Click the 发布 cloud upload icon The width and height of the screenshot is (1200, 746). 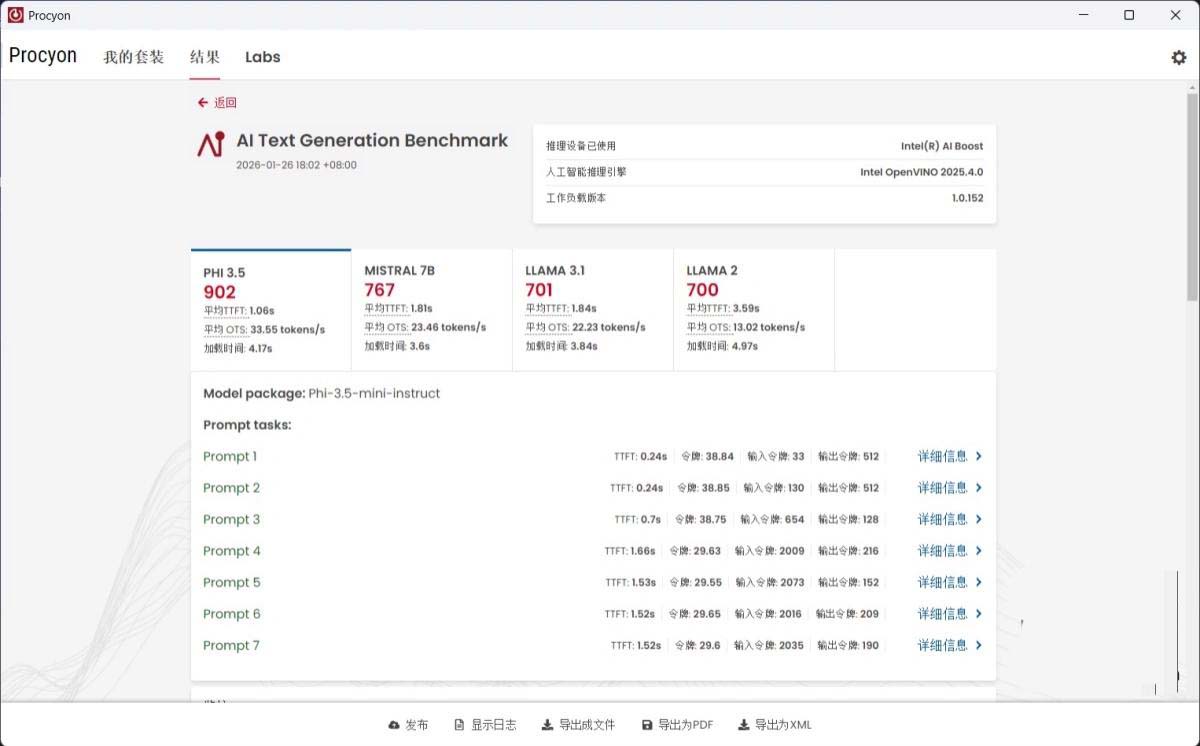[393, 725]
